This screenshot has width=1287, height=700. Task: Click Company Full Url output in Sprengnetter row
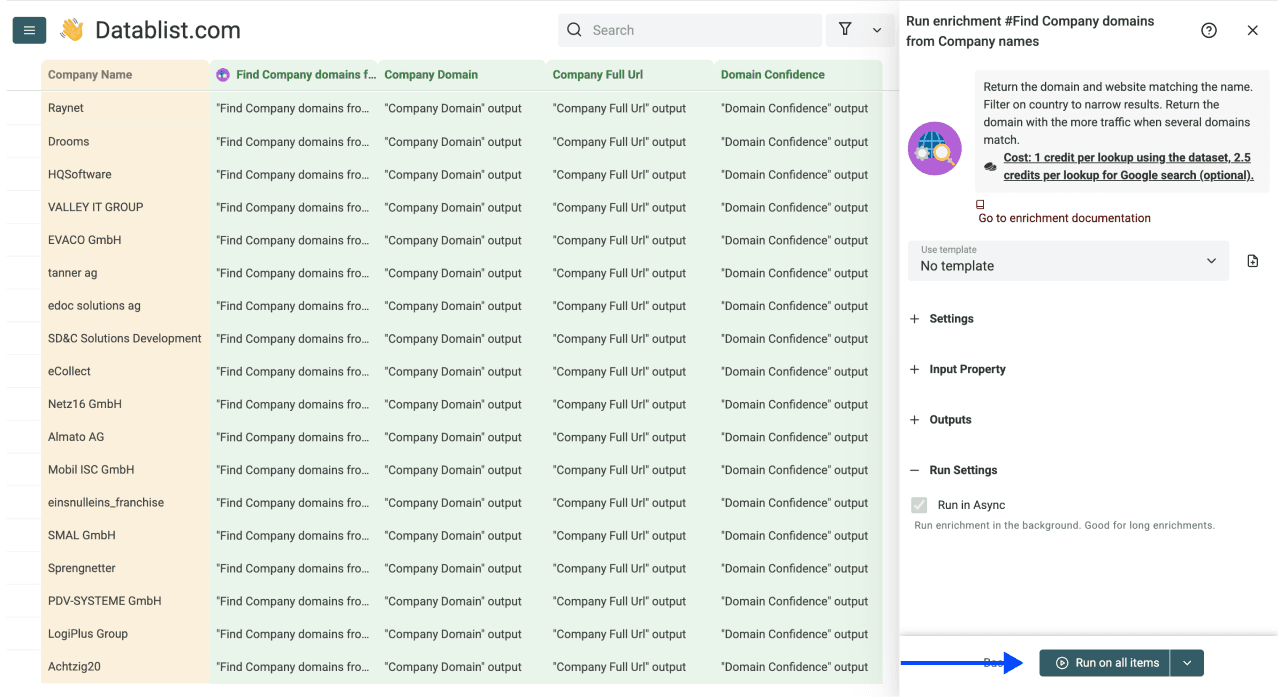[x=630, y=568]
